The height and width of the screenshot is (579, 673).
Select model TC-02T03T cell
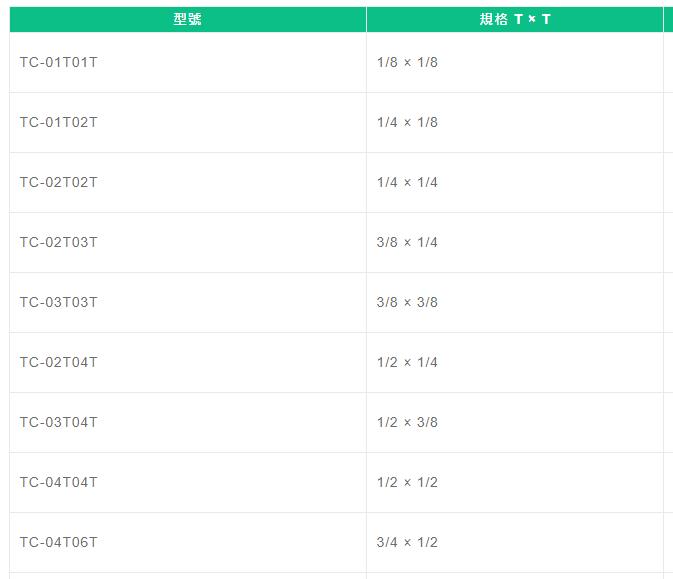pos(188,243)
